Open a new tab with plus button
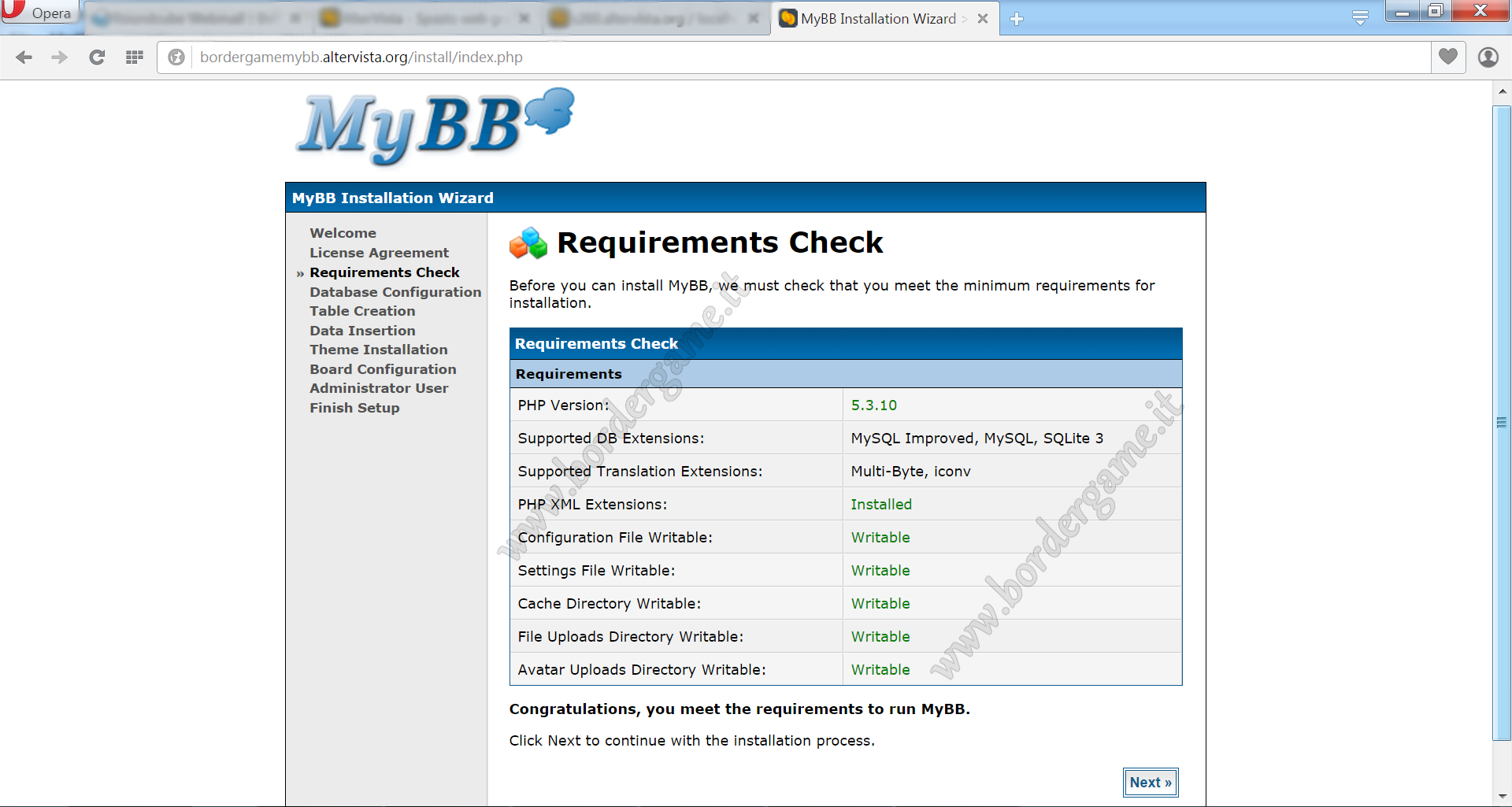 click(1017, 19)
